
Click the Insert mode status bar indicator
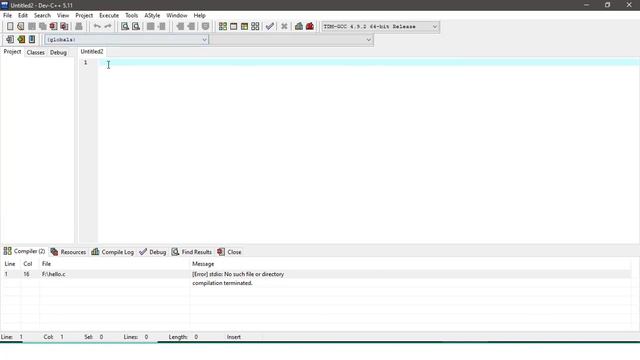(x=234, y=337)
